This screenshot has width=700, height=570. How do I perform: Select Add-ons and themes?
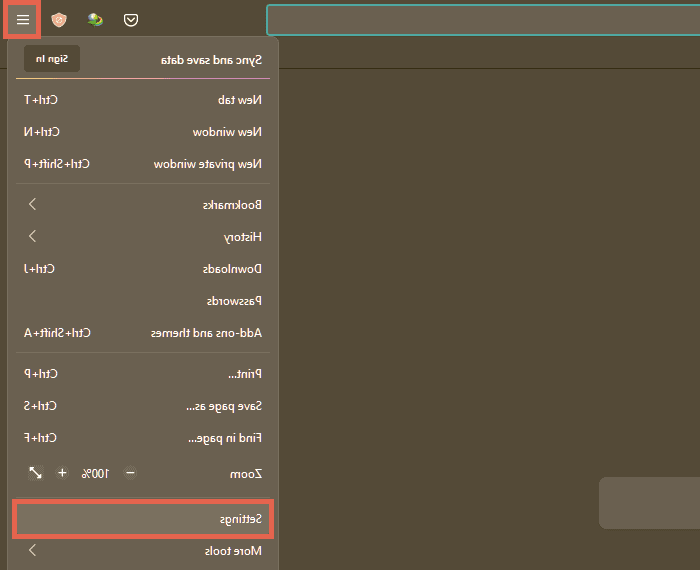(x=143, y=333)
